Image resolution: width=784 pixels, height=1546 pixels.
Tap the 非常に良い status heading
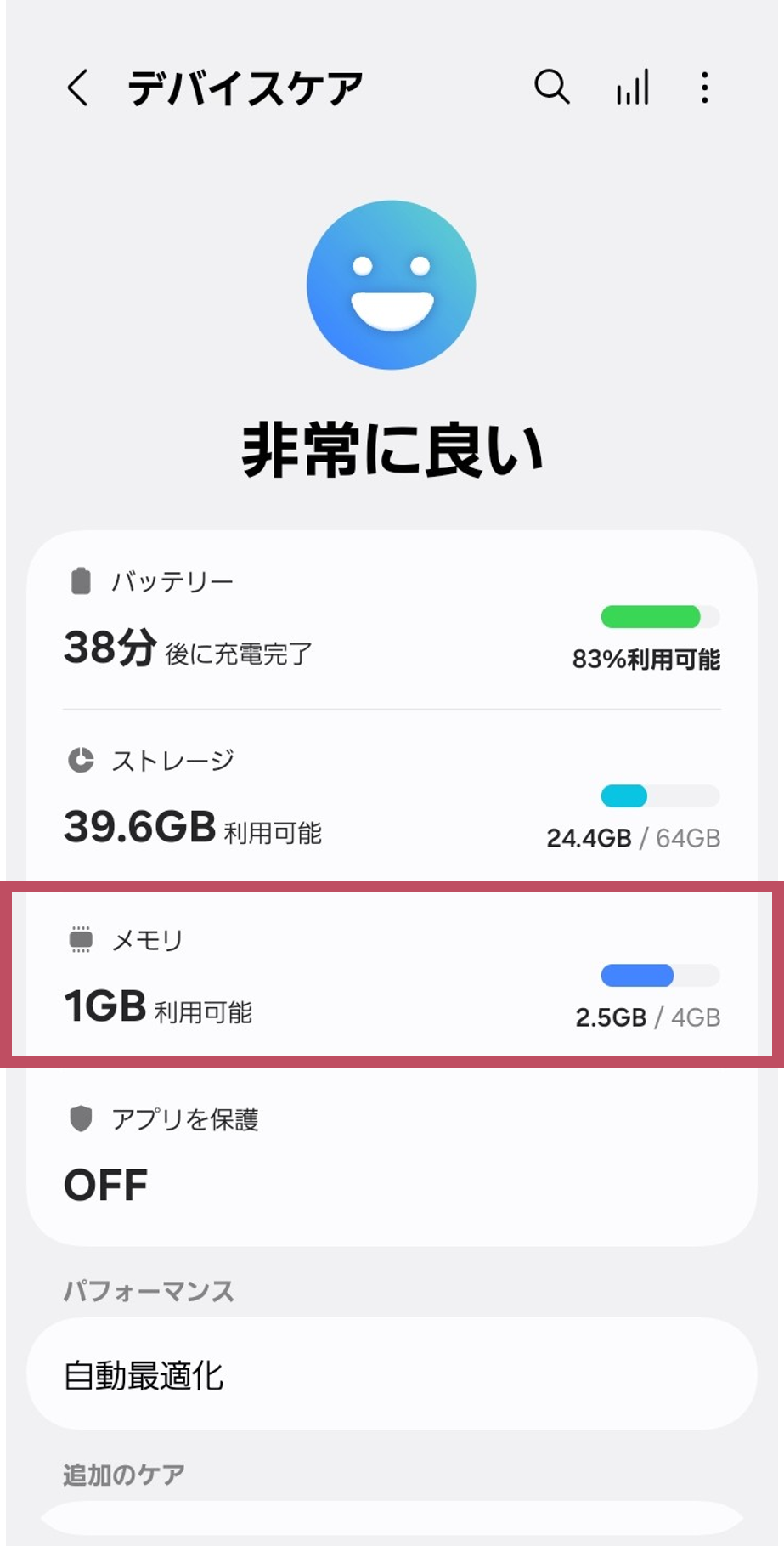pos(392,450)
